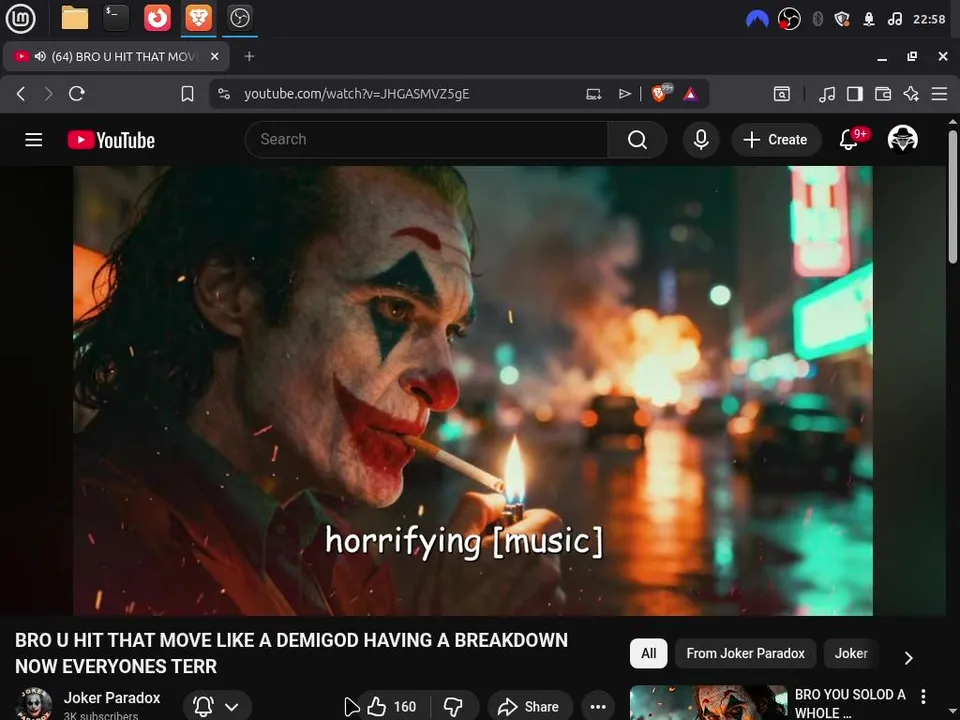Click the page vertical scrollbar

coord(953,196)
